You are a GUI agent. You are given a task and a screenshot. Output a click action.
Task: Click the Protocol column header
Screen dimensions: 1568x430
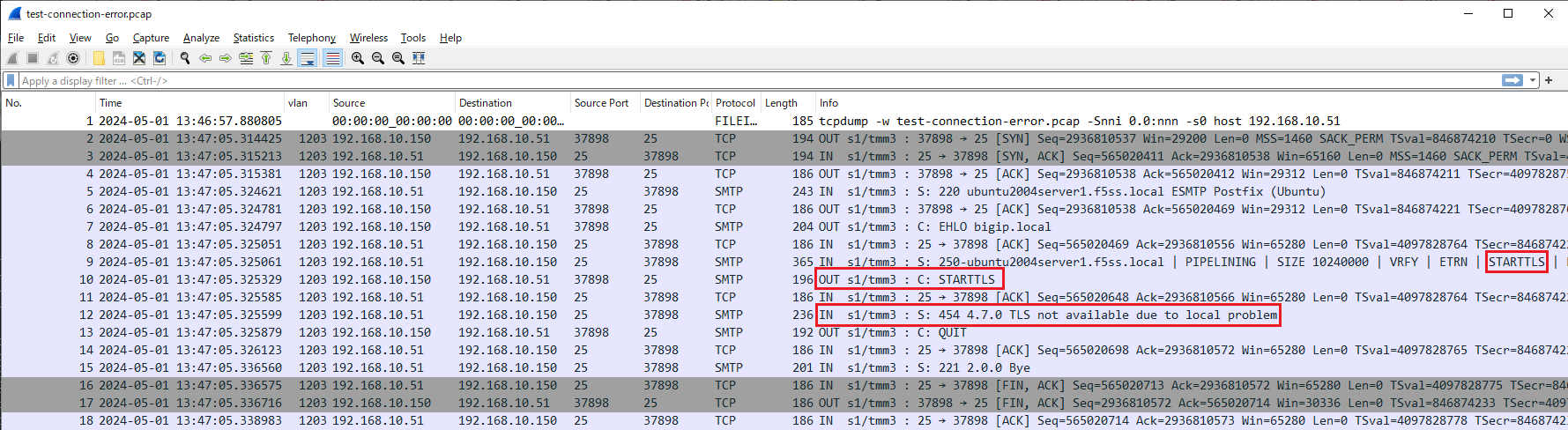click(735, 103)
